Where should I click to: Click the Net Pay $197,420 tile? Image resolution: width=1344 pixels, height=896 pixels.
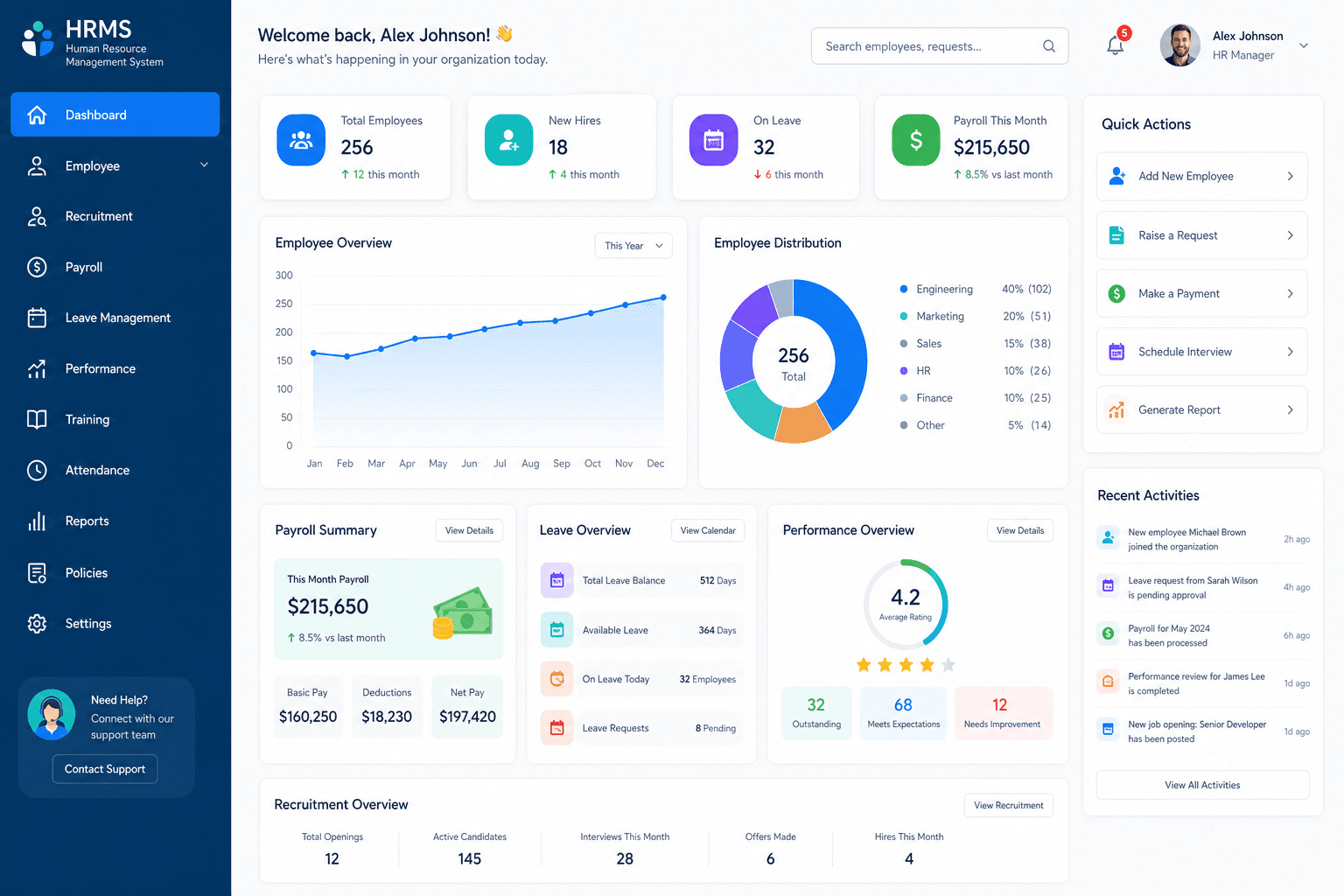coord(467,706)
